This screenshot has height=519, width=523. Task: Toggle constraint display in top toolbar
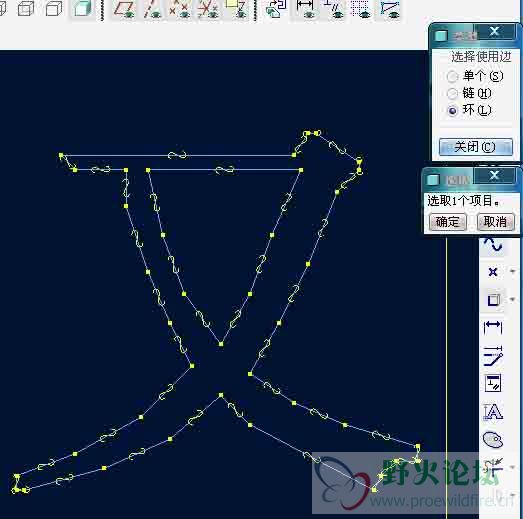point(334,8)
